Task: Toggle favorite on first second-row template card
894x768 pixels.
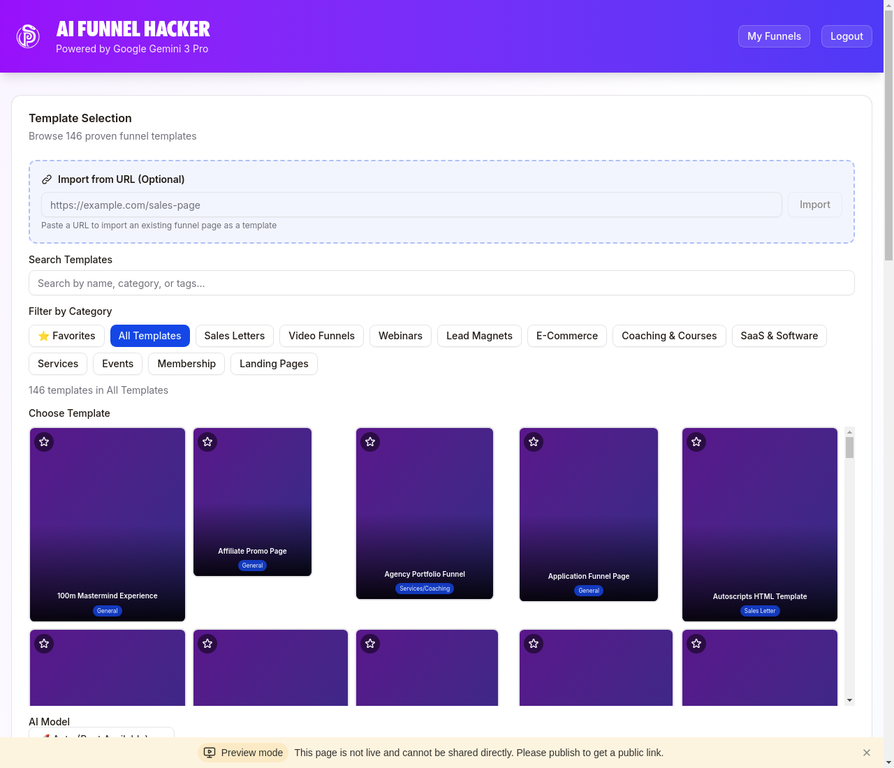Action: point(43,644)
